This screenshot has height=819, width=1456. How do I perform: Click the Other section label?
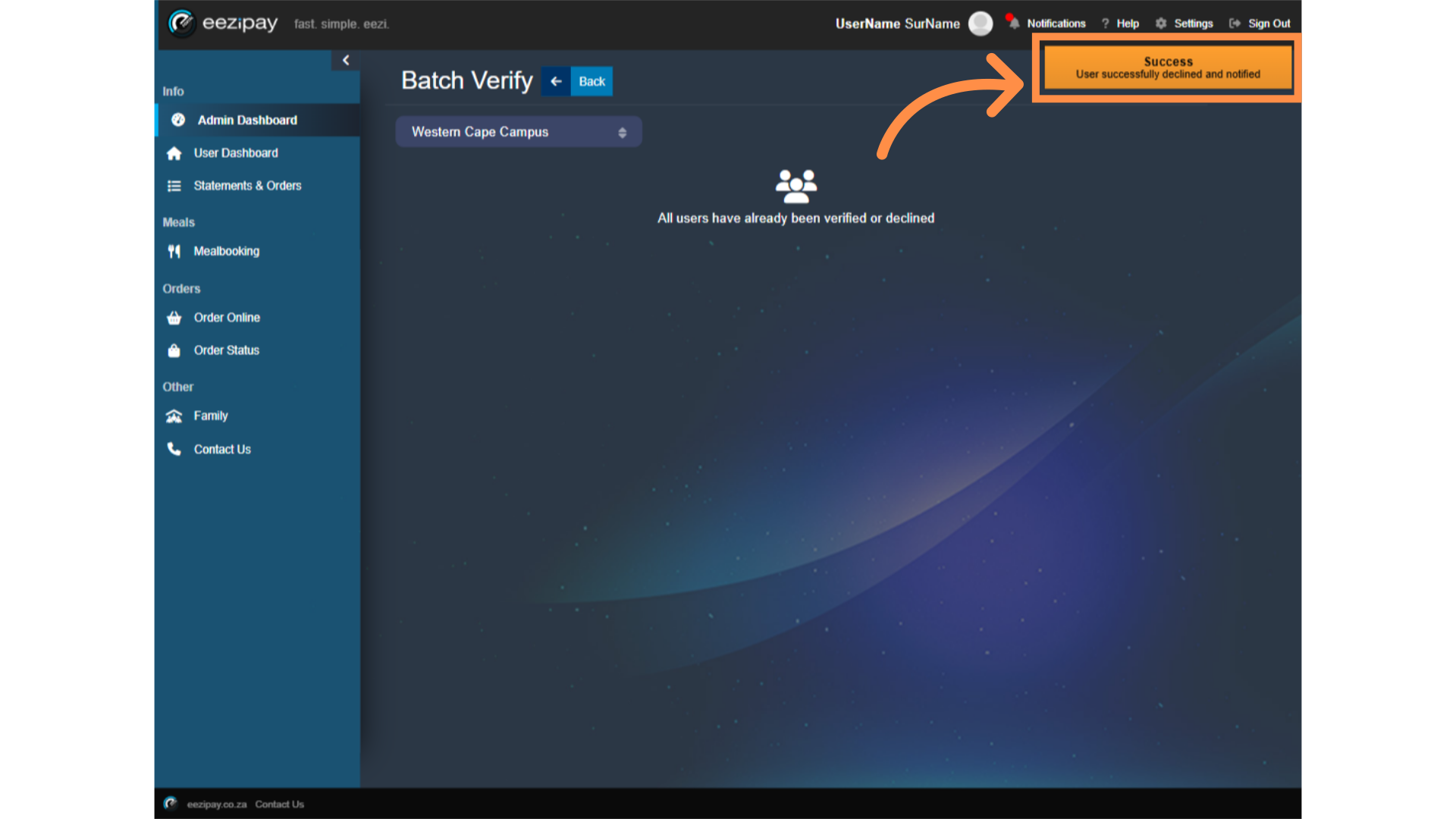tap(178, 387)
